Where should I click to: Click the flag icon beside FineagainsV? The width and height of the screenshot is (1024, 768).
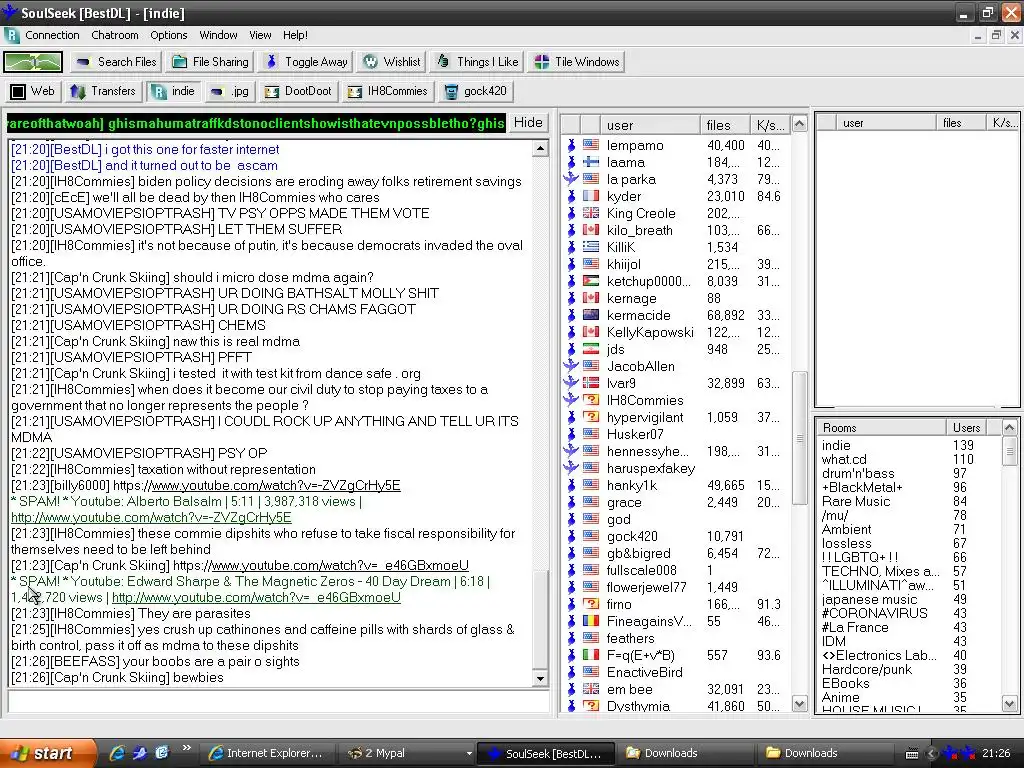point(591,621)
